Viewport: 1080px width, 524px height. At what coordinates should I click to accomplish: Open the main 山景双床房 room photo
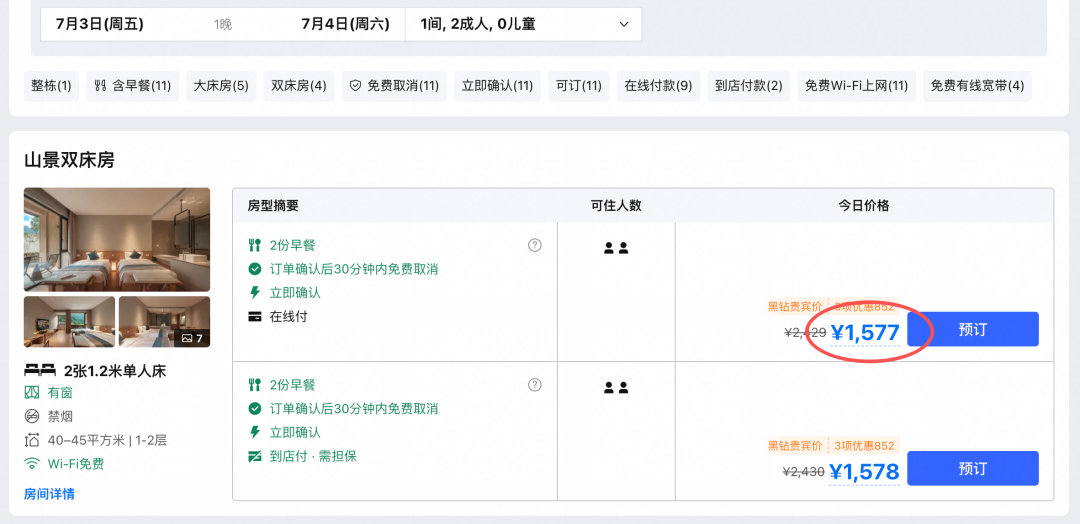[117, 240]
